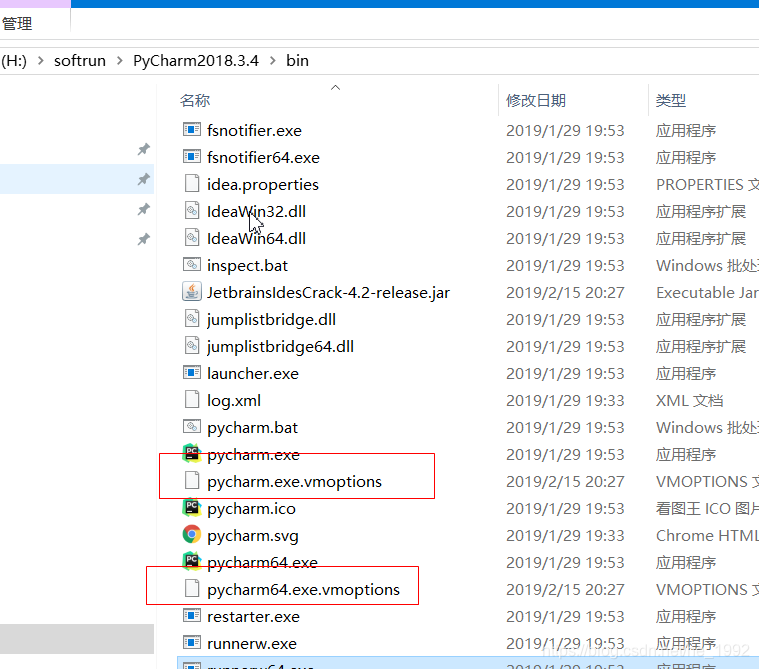Select the idea.properties file icon
The height and width of the screenshot is (669, 759).
(192, 184)
